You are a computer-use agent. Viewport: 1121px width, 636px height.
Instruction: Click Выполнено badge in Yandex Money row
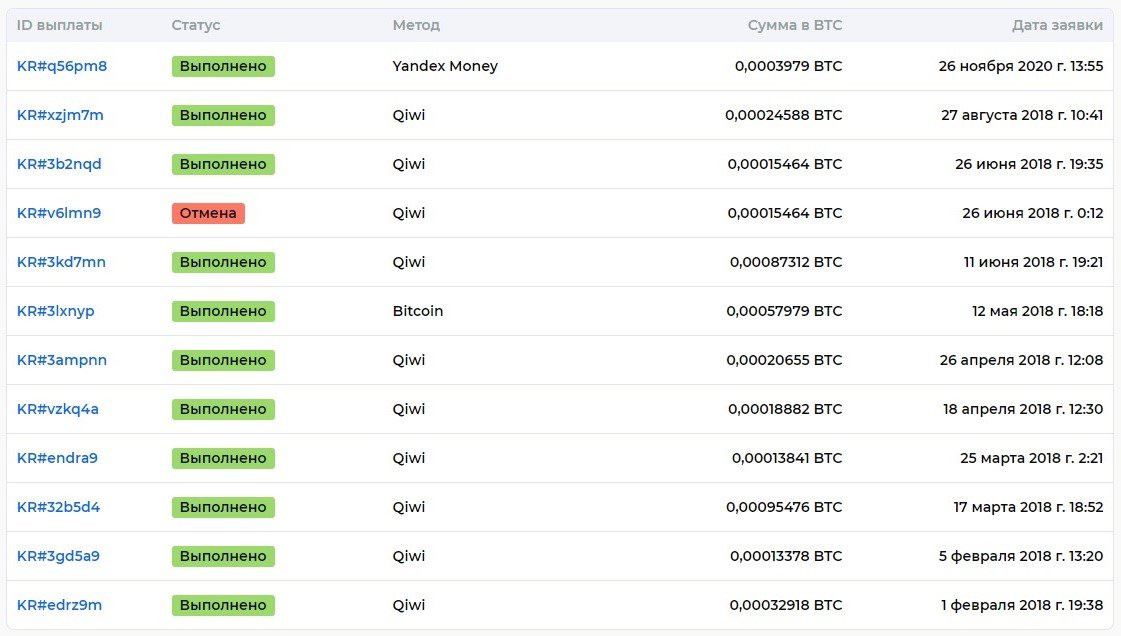pyautogui.click(x=223, y=66)
